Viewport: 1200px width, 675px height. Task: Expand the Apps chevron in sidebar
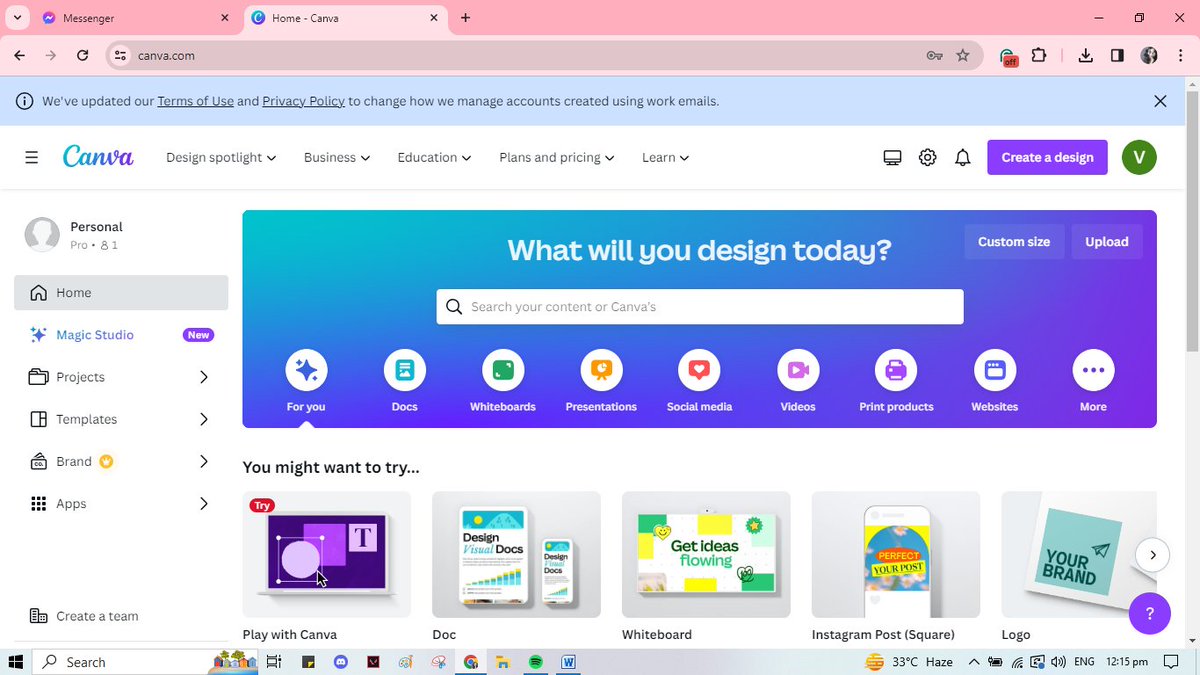click(x=204, y=504)
